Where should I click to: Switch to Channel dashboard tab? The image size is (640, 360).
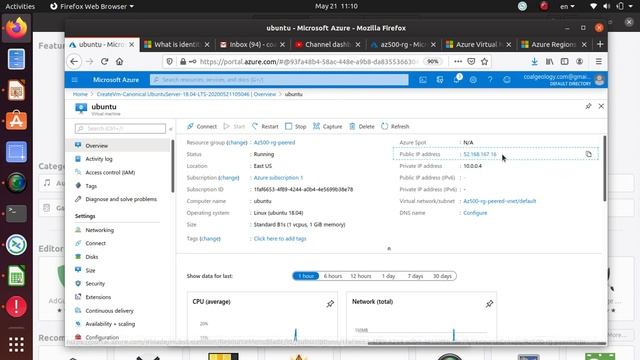327,44
